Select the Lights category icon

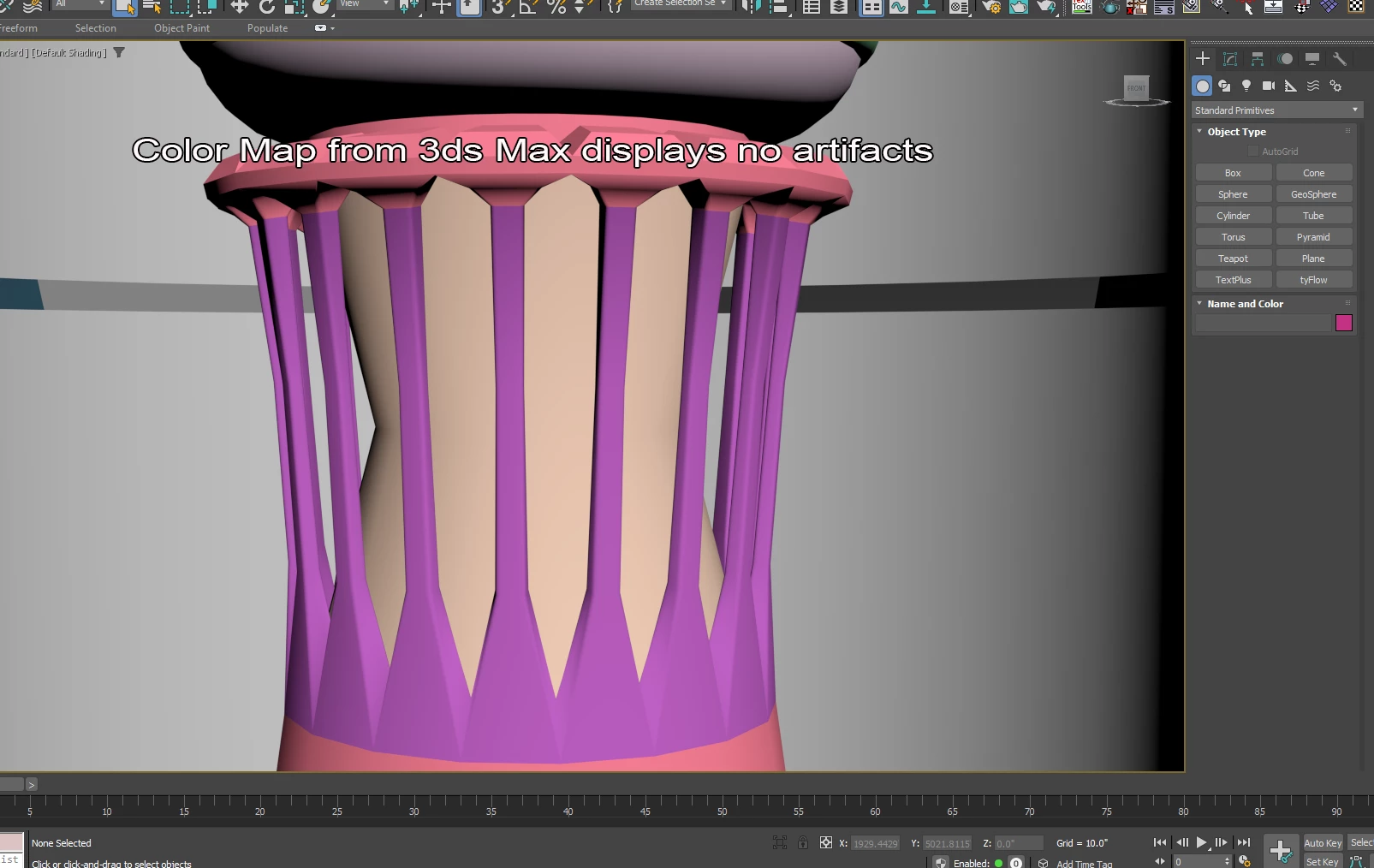coord(1246,86)
